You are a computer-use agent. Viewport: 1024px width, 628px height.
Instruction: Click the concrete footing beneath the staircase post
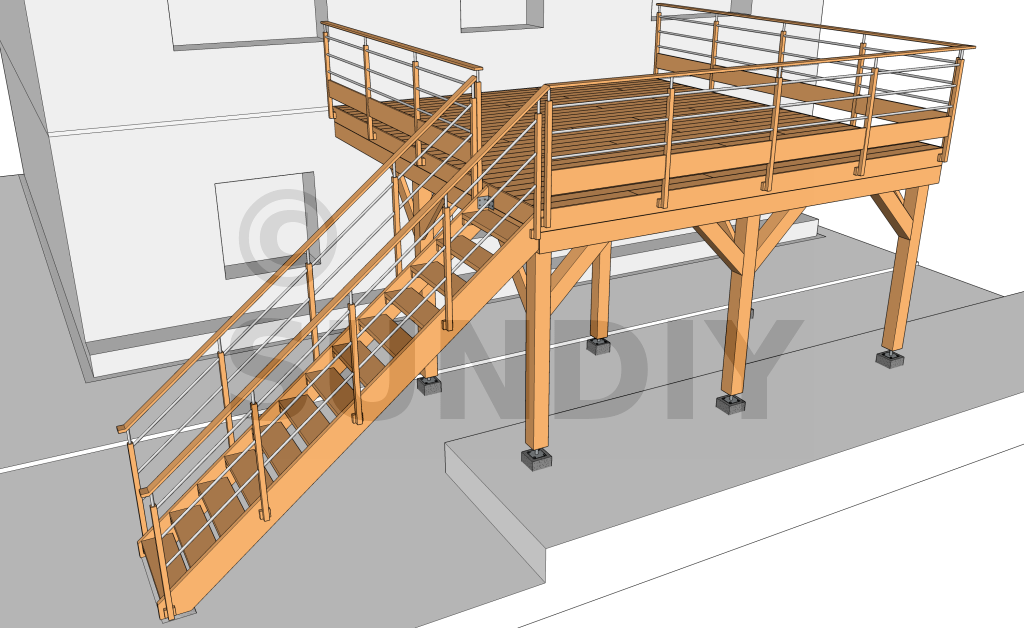[x=430, y=385]
